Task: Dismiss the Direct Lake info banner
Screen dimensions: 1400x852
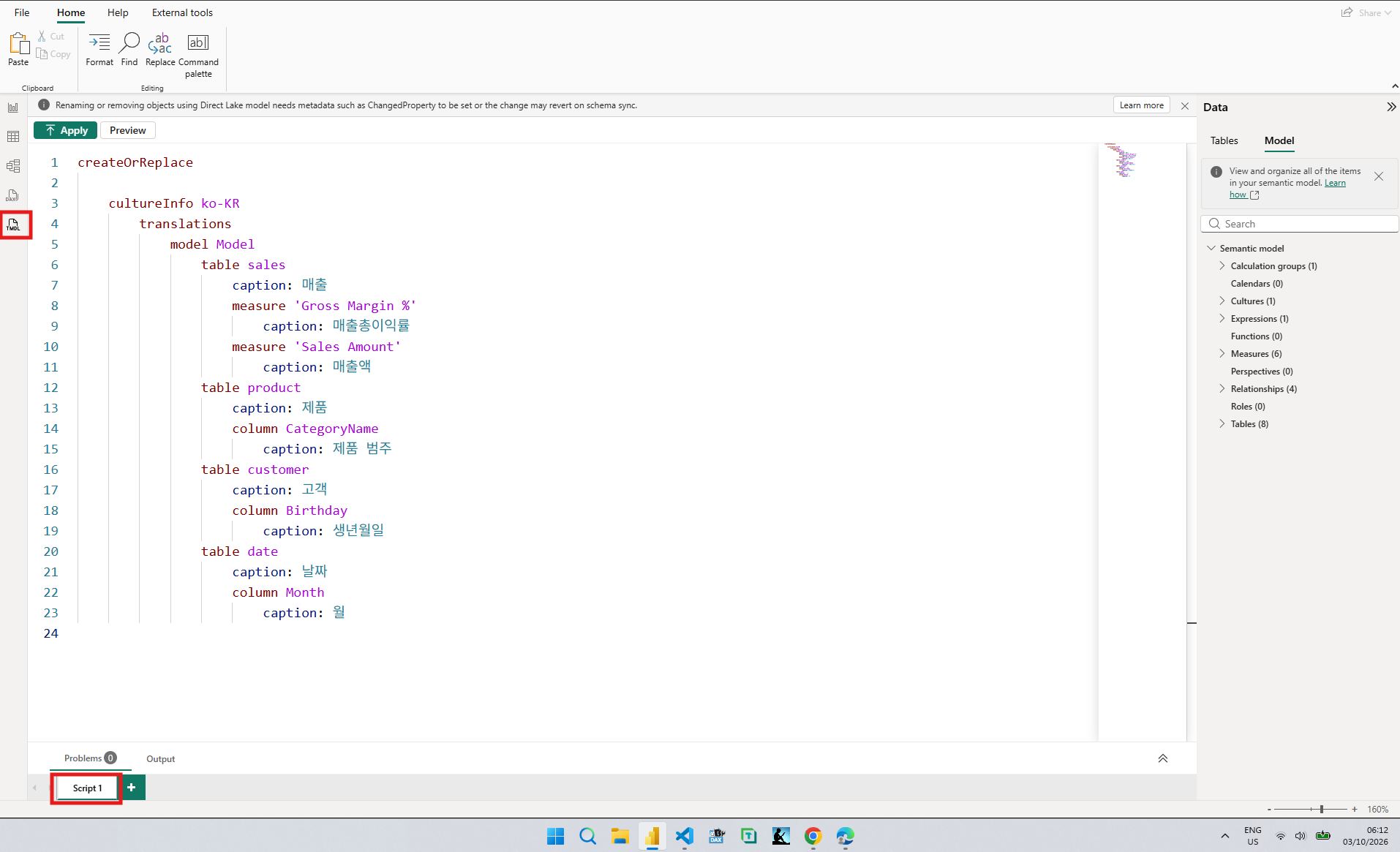Action: [x=1185, y=106]
